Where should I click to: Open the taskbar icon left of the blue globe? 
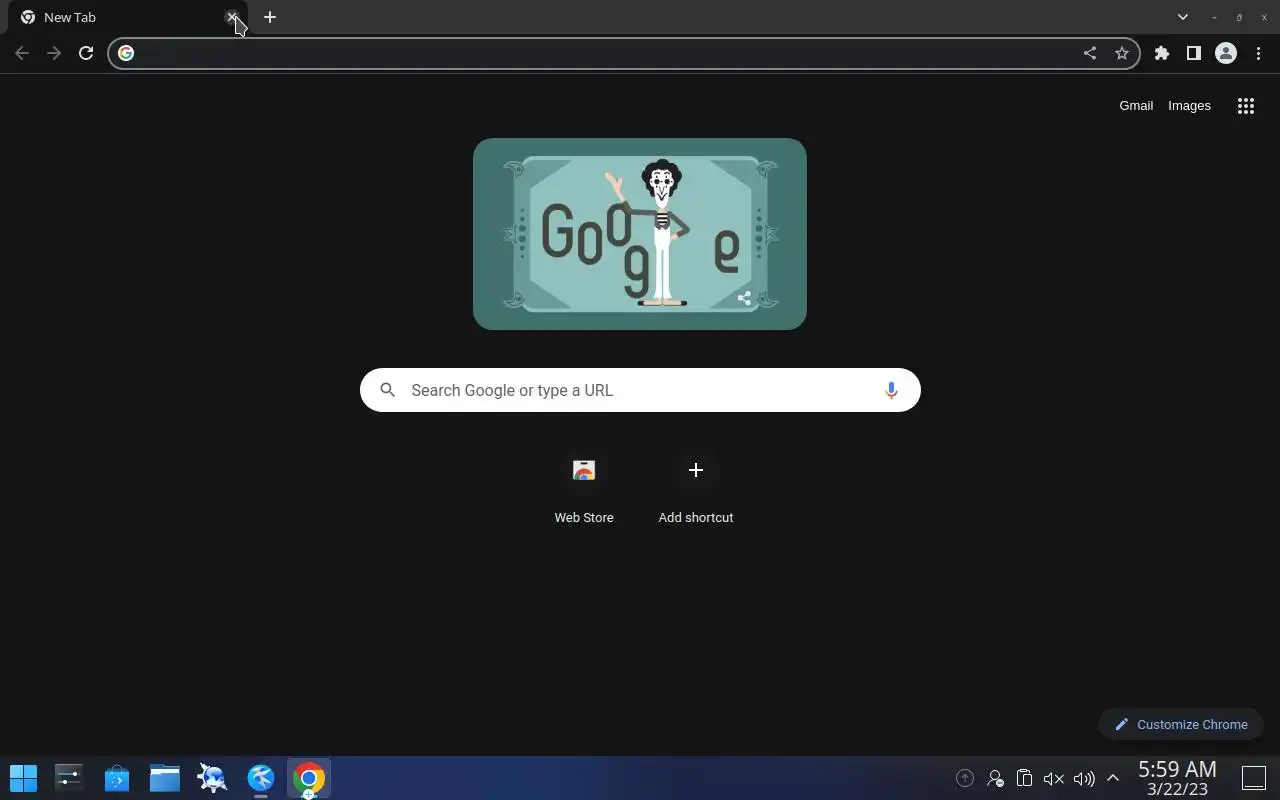coord(213,778)
